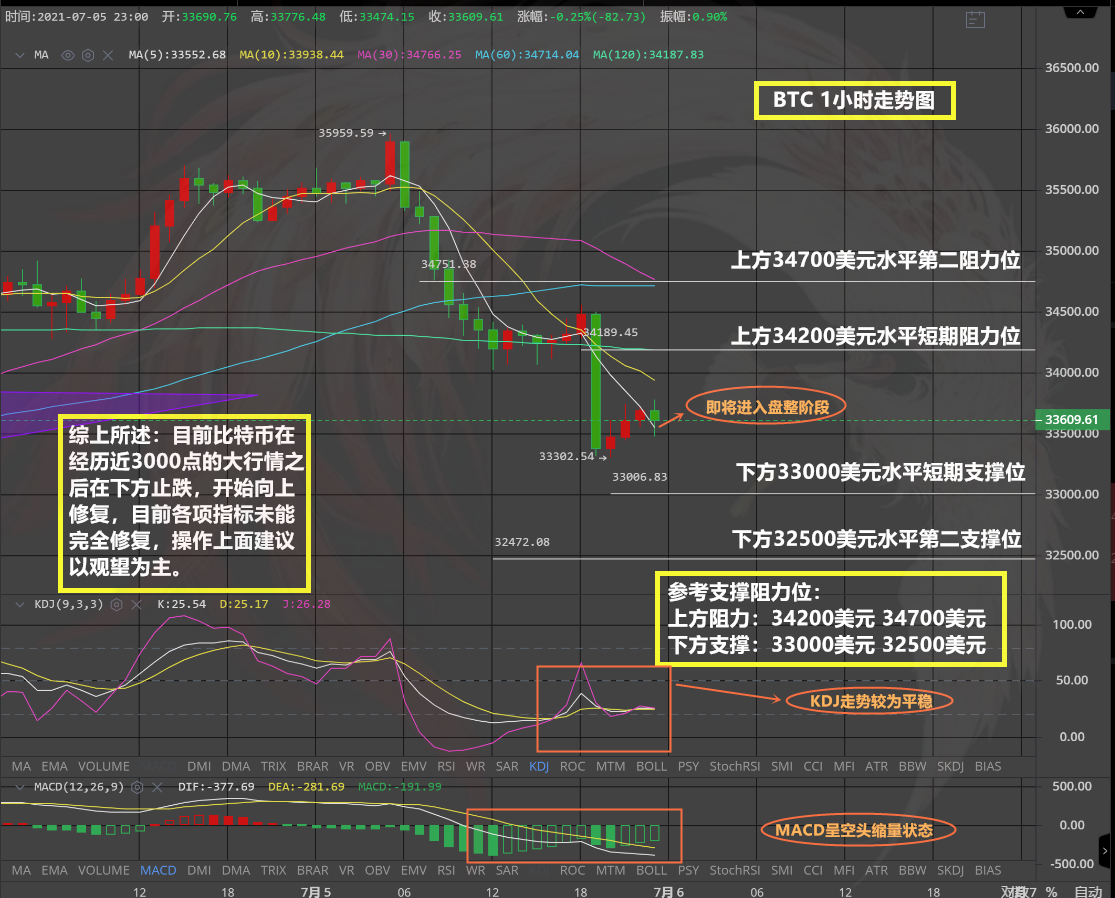Select BOLL in KDJ panel indicator bar
1115x898 pixels.
651,766
